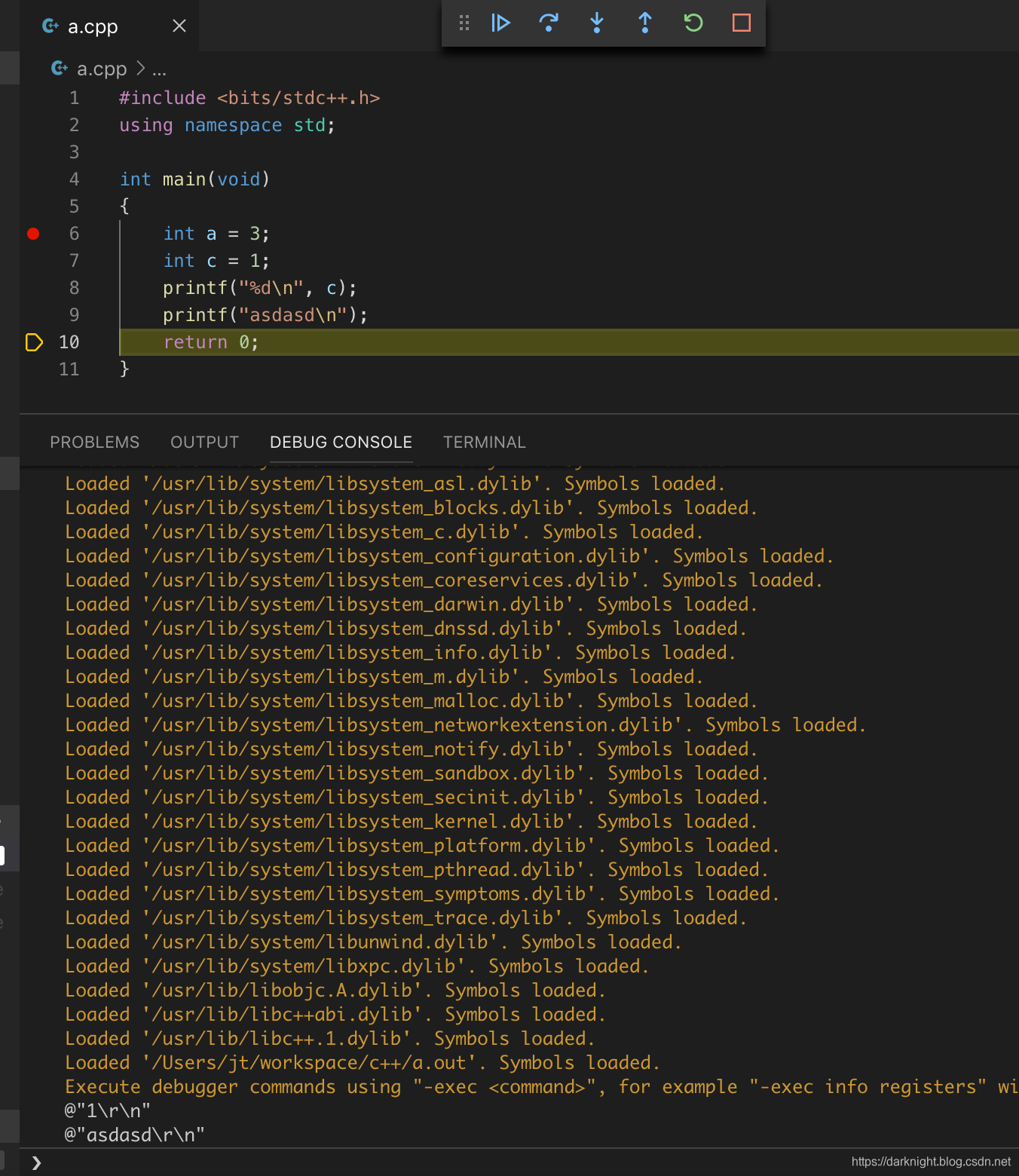Click the yellow current-line arrow on line 10
Viewport: 1019px width, 1176px height.
(x=34, y=342)
